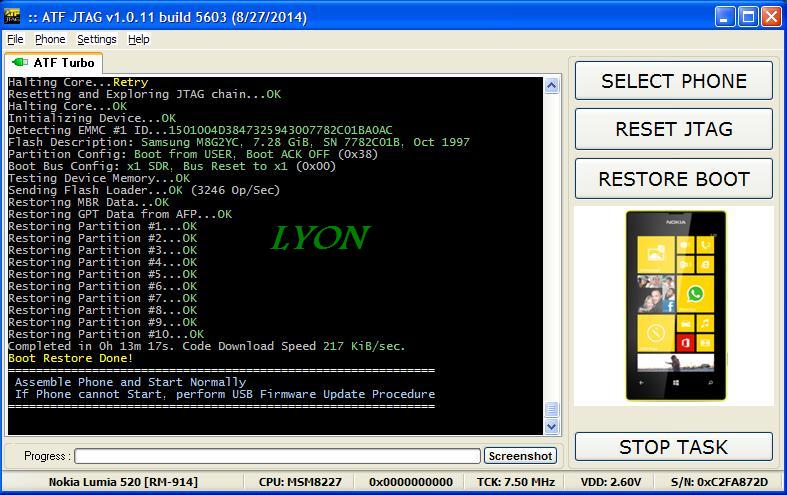787x495 pixels.
Task: Click the STOP TASK button
Action: point(674,447)
